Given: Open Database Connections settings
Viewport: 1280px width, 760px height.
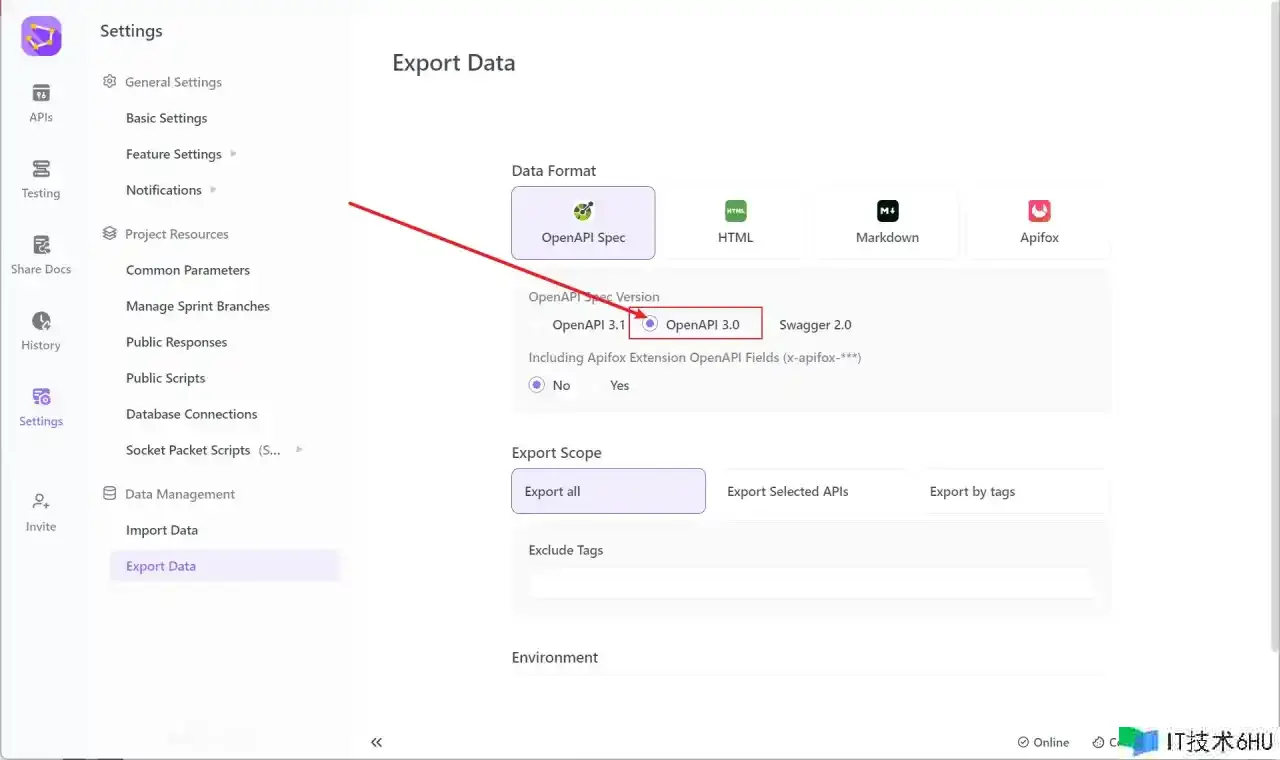Looking at the screenshot, I should pyautogui.click(x=191, y=414).
